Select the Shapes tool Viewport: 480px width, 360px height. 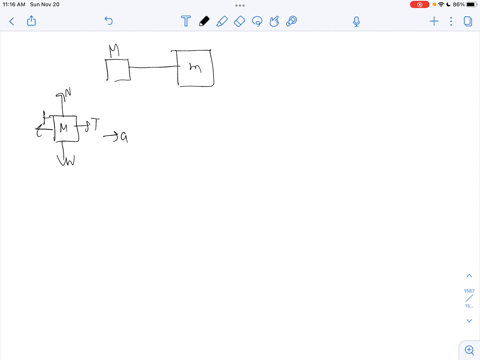[274, 21]
